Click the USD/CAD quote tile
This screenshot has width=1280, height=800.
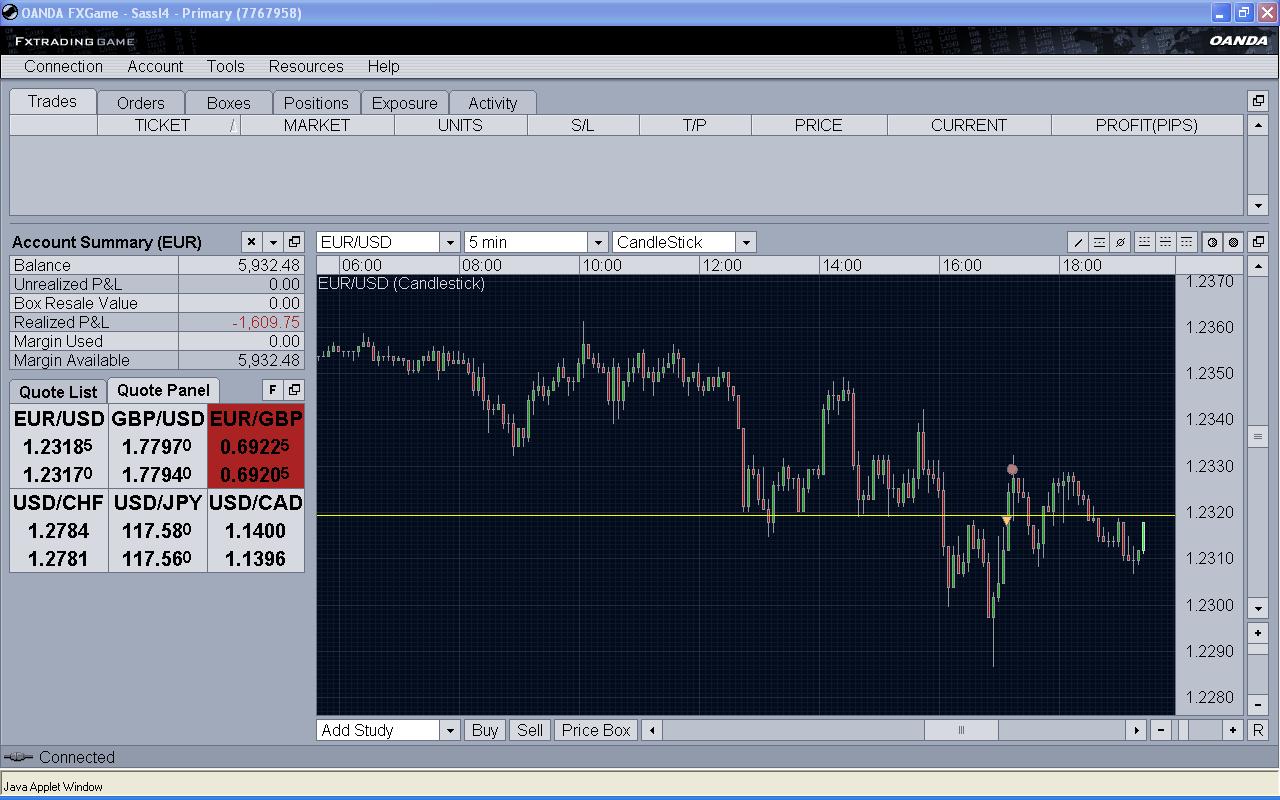coord(256,530)
